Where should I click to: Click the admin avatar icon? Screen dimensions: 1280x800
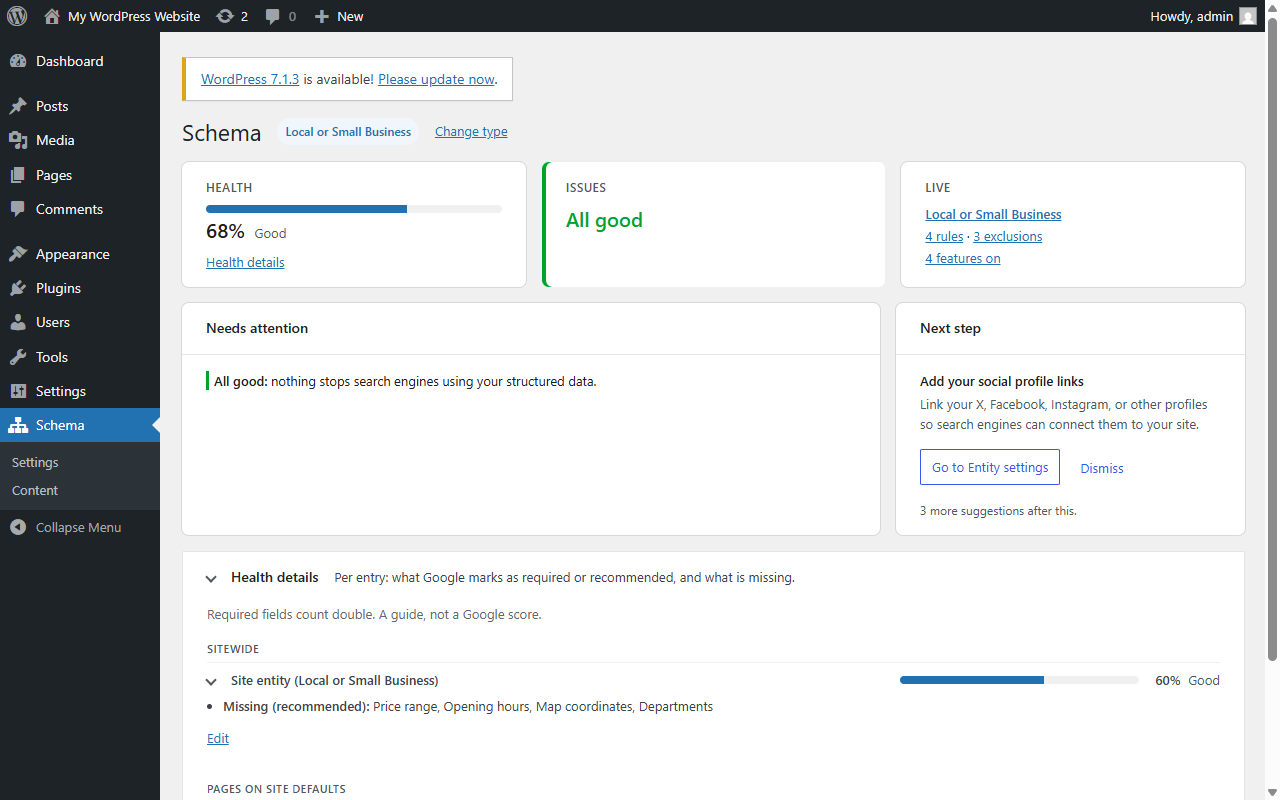point(1248,16)
